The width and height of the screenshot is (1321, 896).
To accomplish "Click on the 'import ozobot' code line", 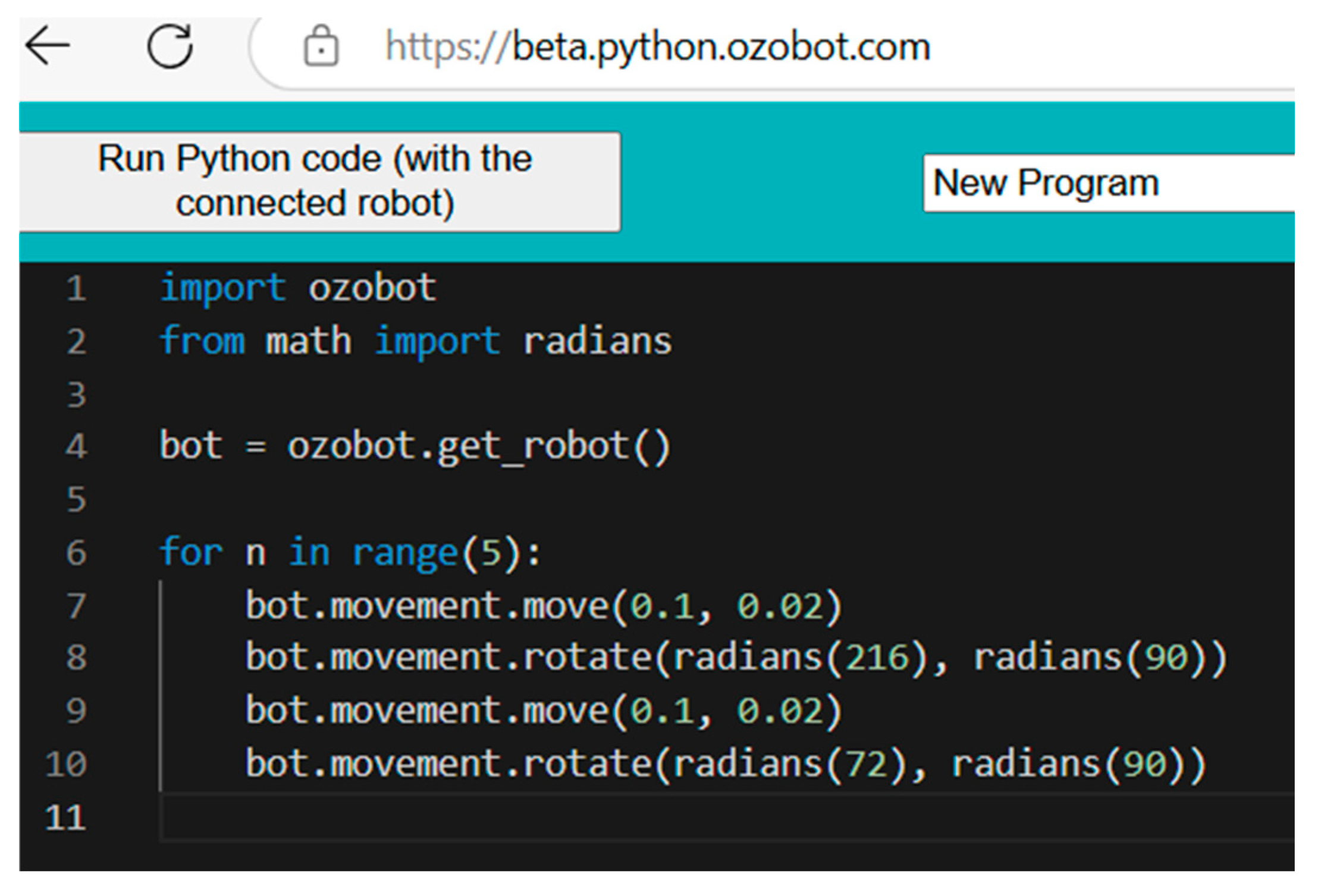I will (x=297, y=289).
